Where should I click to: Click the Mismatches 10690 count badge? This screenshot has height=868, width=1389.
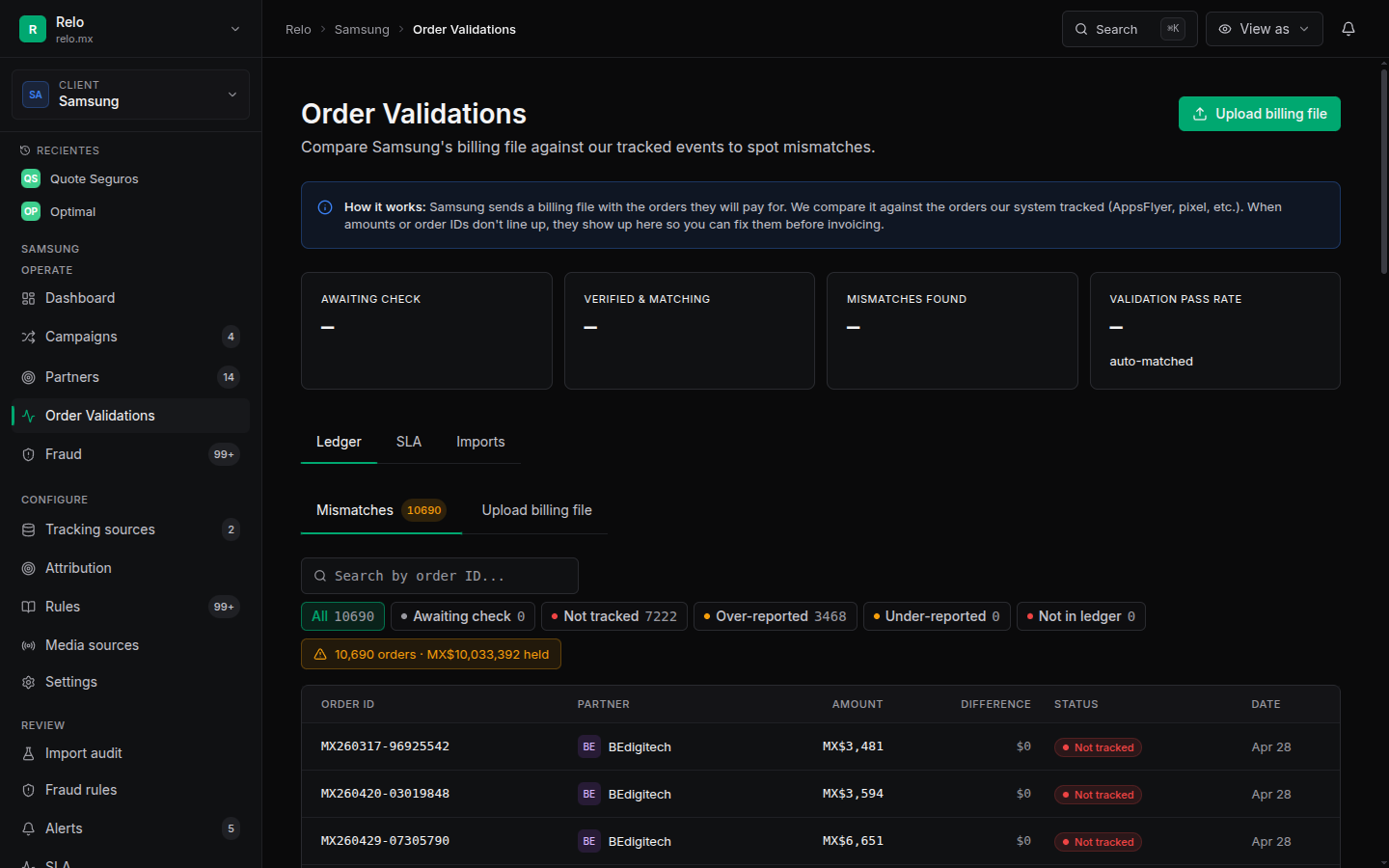[423, 510]
